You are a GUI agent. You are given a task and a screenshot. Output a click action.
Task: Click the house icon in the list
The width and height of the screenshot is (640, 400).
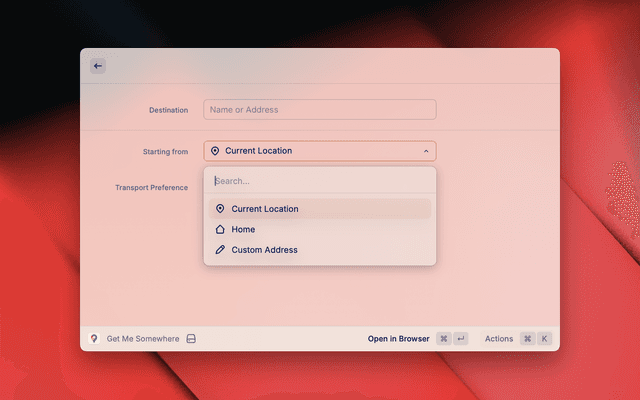tap(220, 229)
